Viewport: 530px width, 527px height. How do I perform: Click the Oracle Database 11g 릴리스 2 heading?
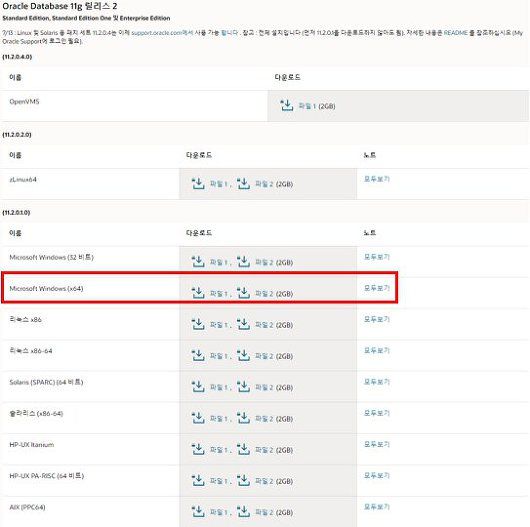[60, 6]
